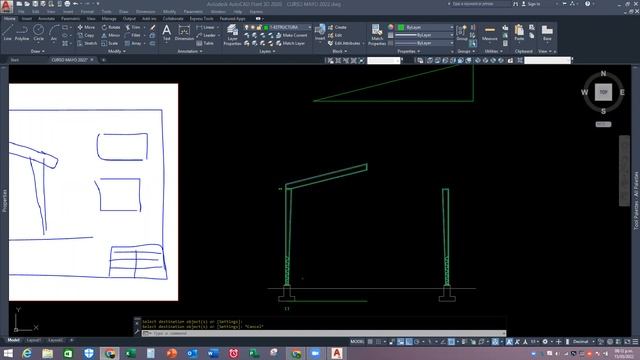
Task: Click Make Current layer button
Action: [x=291, y=36]
